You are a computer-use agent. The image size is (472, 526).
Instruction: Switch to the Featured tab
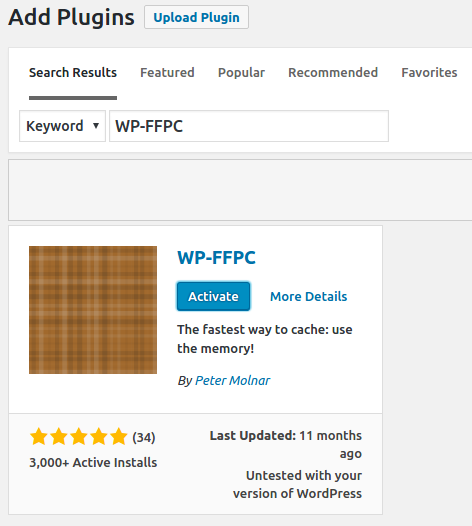point(167,72)
